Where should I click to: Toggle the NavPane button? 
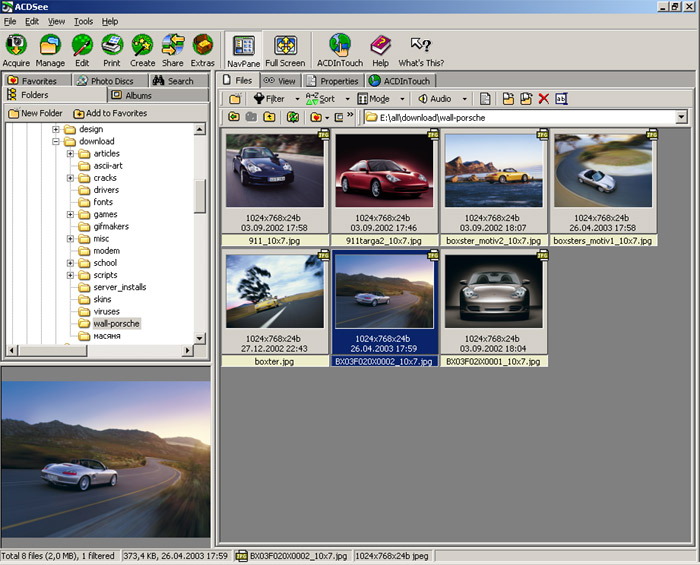point(243,50)
